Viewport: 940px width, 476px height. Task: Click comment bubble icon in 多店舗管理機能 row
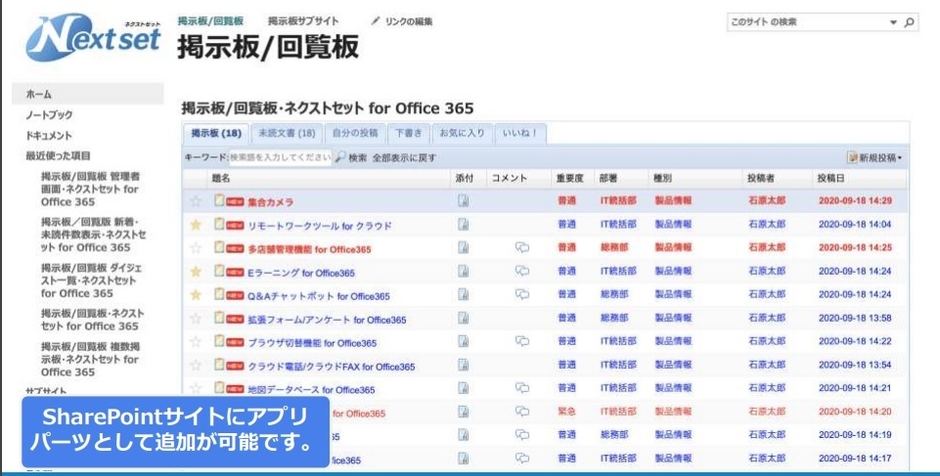(x=522, y=248)
